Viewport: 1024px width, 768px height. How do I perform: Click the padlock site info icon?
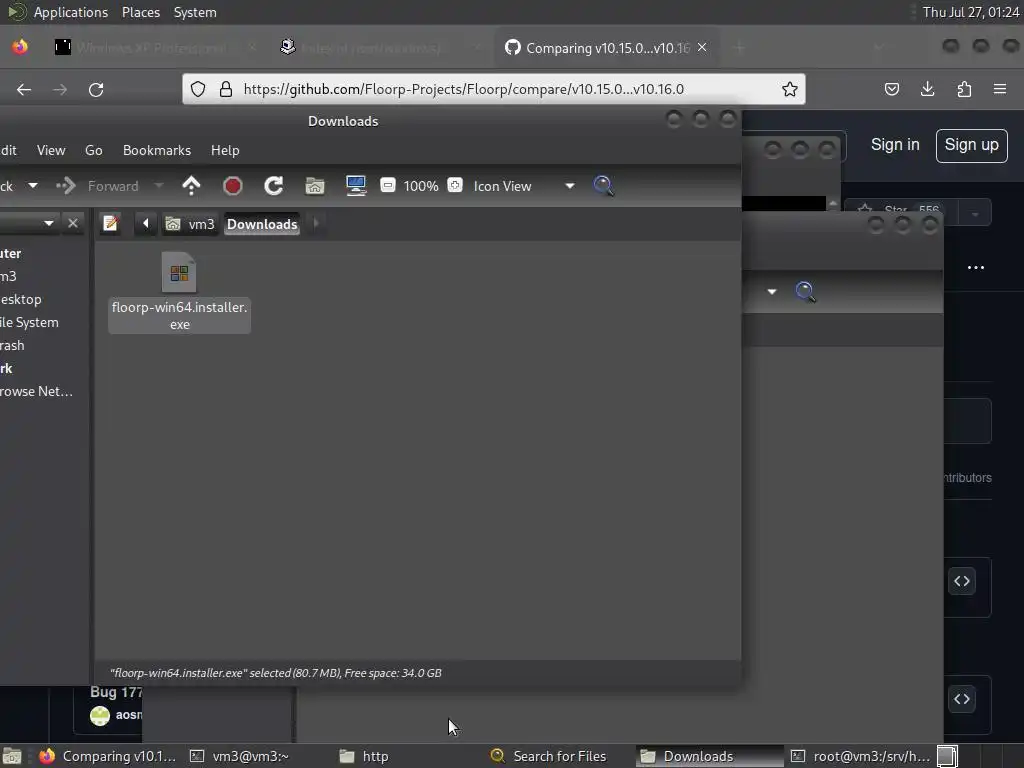226,89
